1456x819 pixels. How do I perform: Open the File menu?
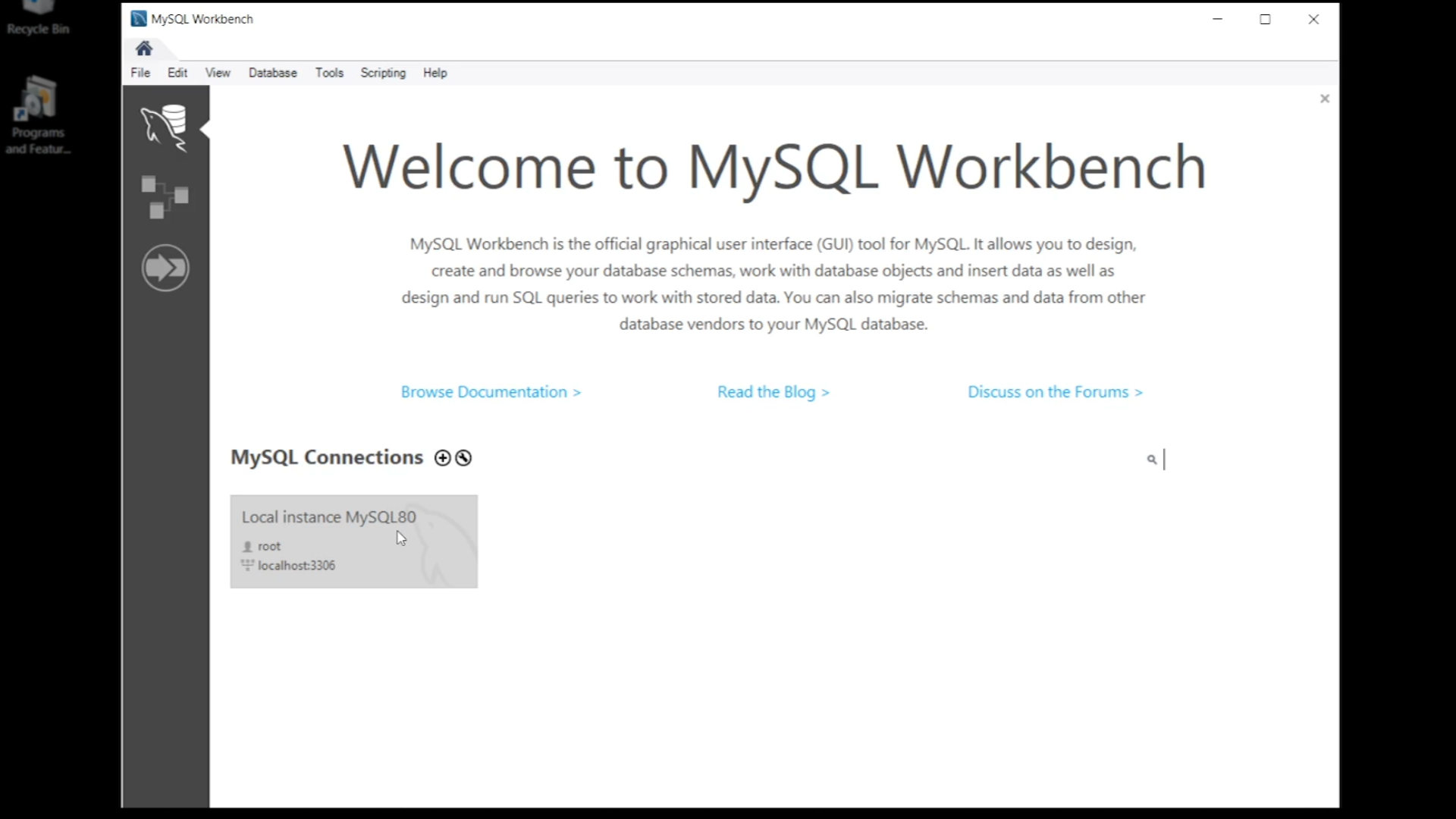pos(140,73)
